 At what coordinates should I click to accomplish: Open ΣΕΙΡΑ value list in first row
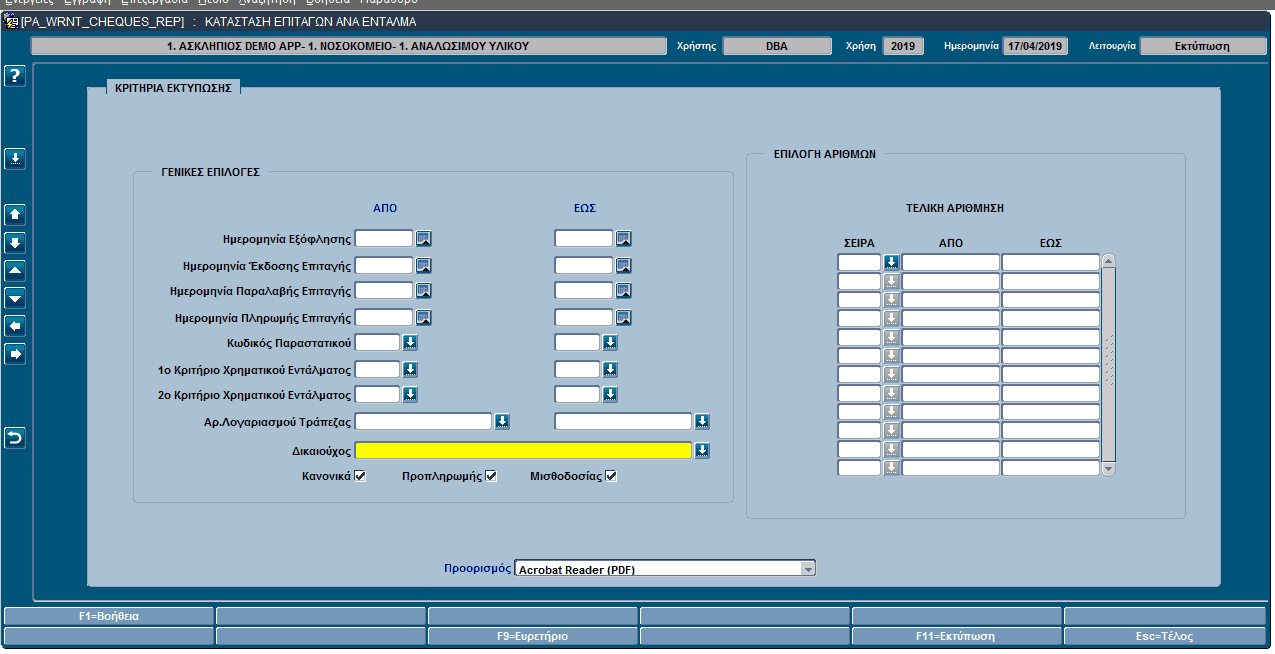coord(891,262)
